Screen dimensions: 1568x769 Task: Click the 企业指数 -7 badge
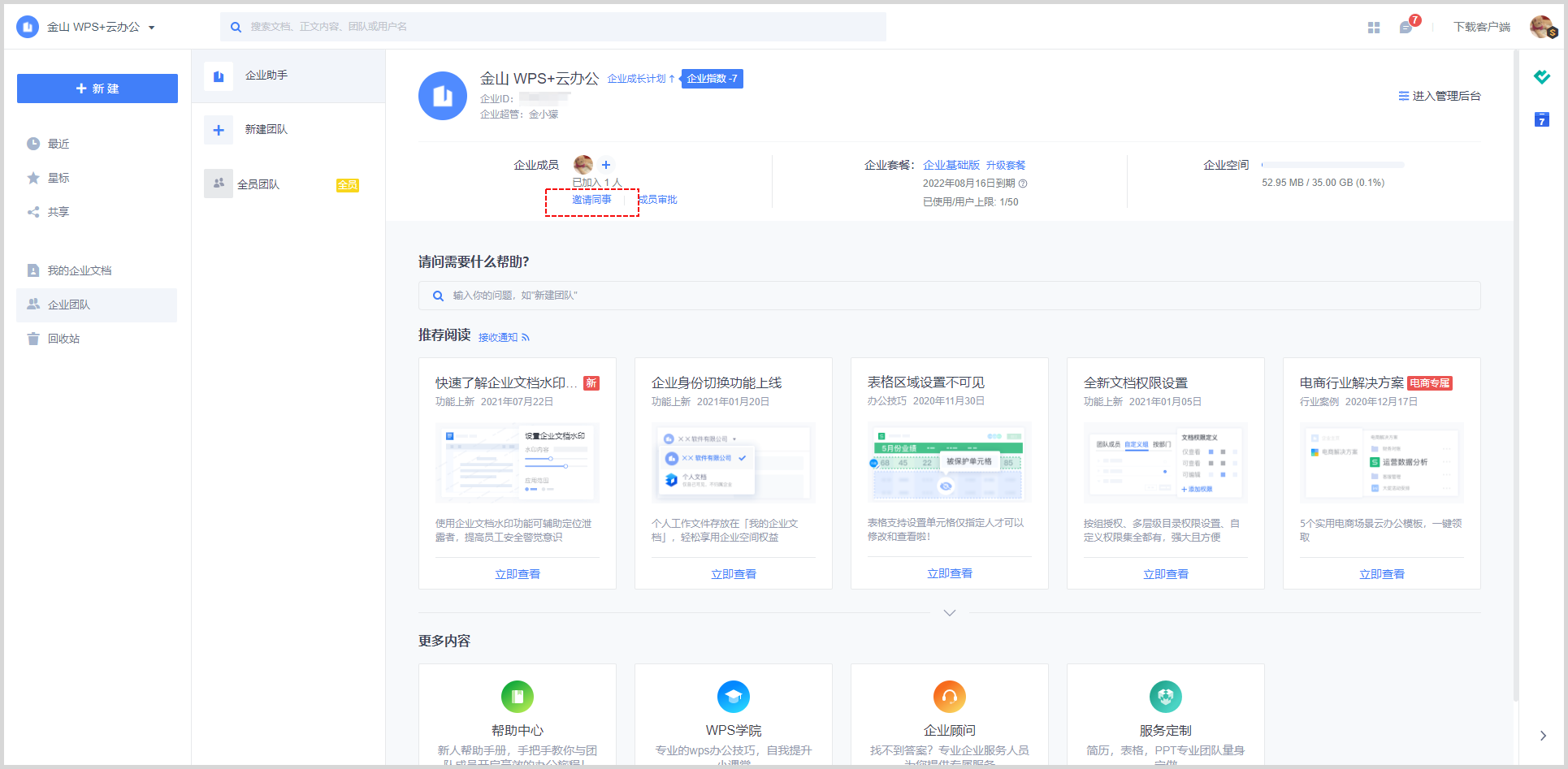(712, 79)
